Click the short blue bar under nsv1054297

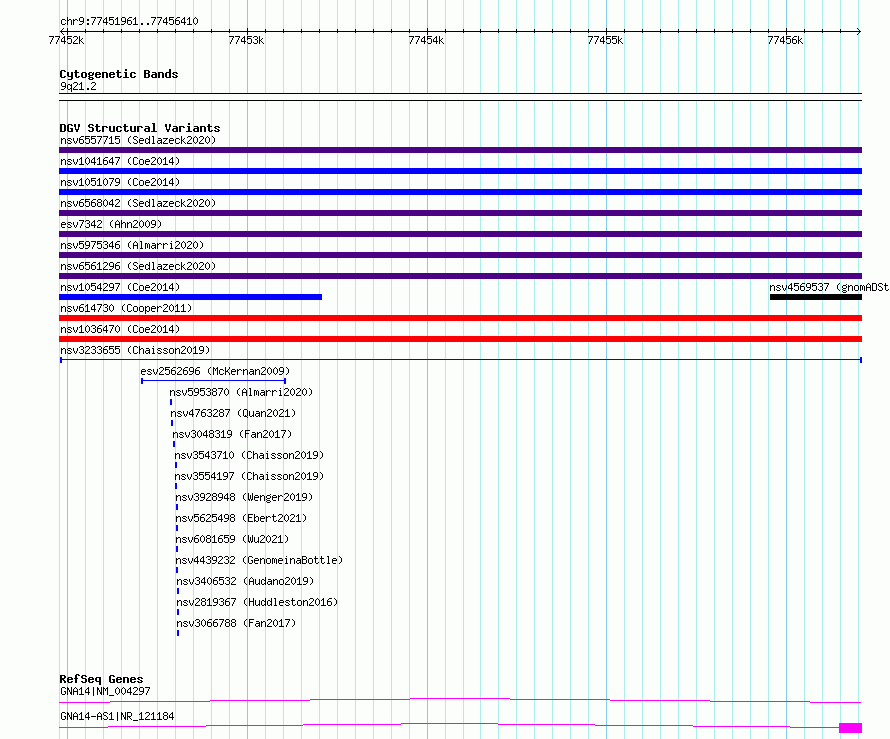[190, 297]
